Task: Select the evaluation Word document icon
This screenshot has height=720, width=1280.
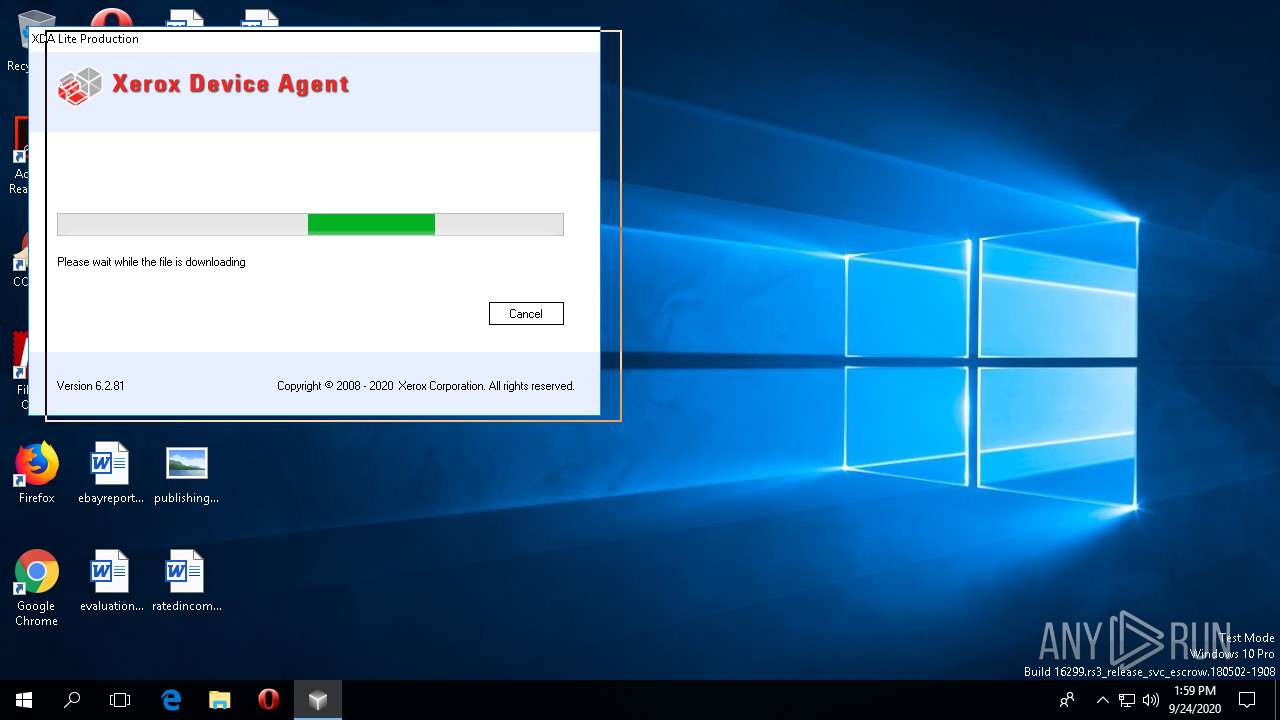Action: pos(111,581)
